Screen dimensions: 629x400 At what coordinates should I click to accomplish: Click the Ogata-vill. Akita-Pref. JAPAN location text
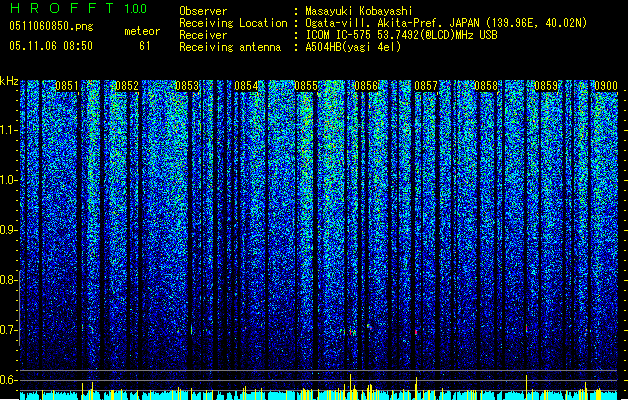pyautogui.click(x=446, y=23)
